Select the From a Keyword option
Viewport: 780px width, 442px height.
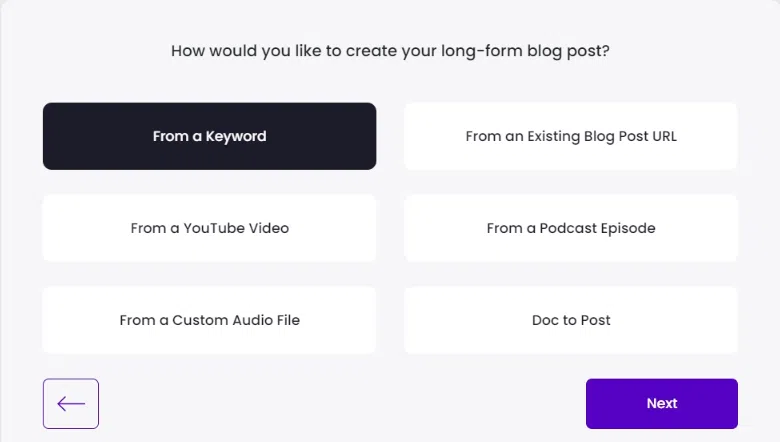209,136
